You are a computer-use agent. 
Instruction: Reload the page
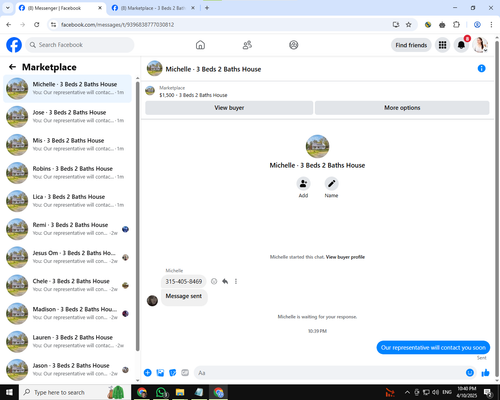point(37,25)
